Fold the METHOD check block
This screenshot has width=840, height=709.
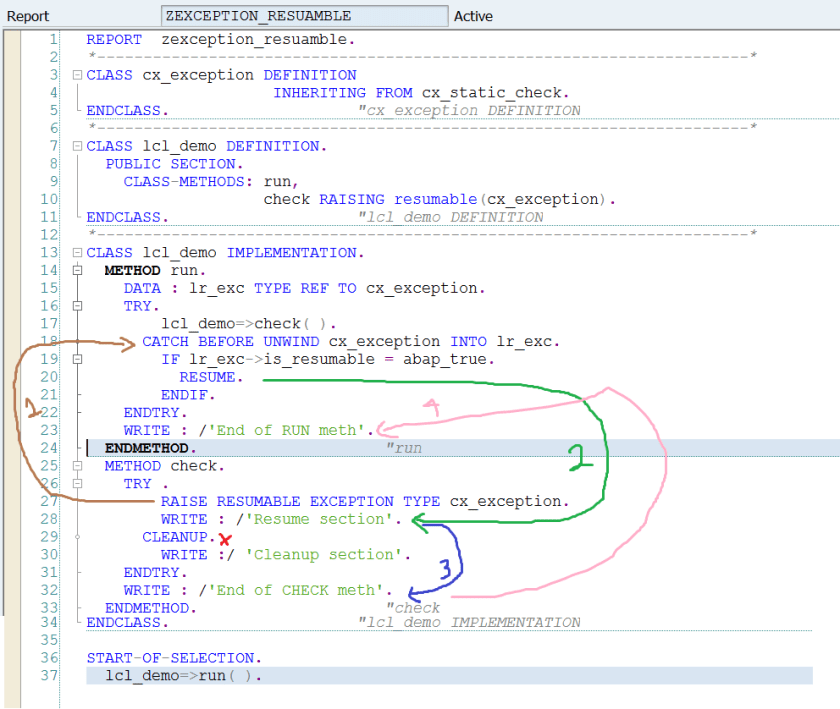coord(77,466)
